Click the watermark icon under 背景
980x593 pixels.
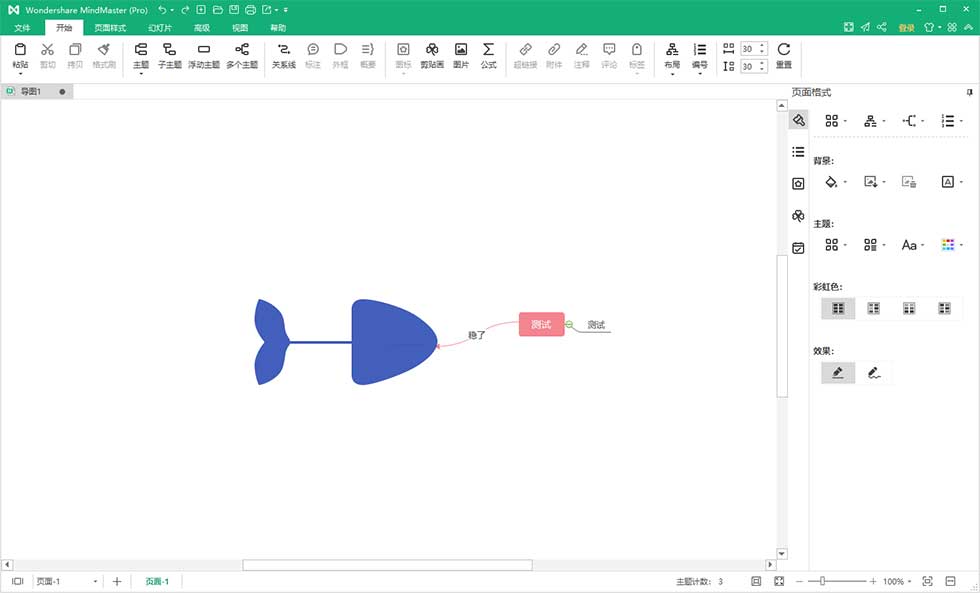948,182
